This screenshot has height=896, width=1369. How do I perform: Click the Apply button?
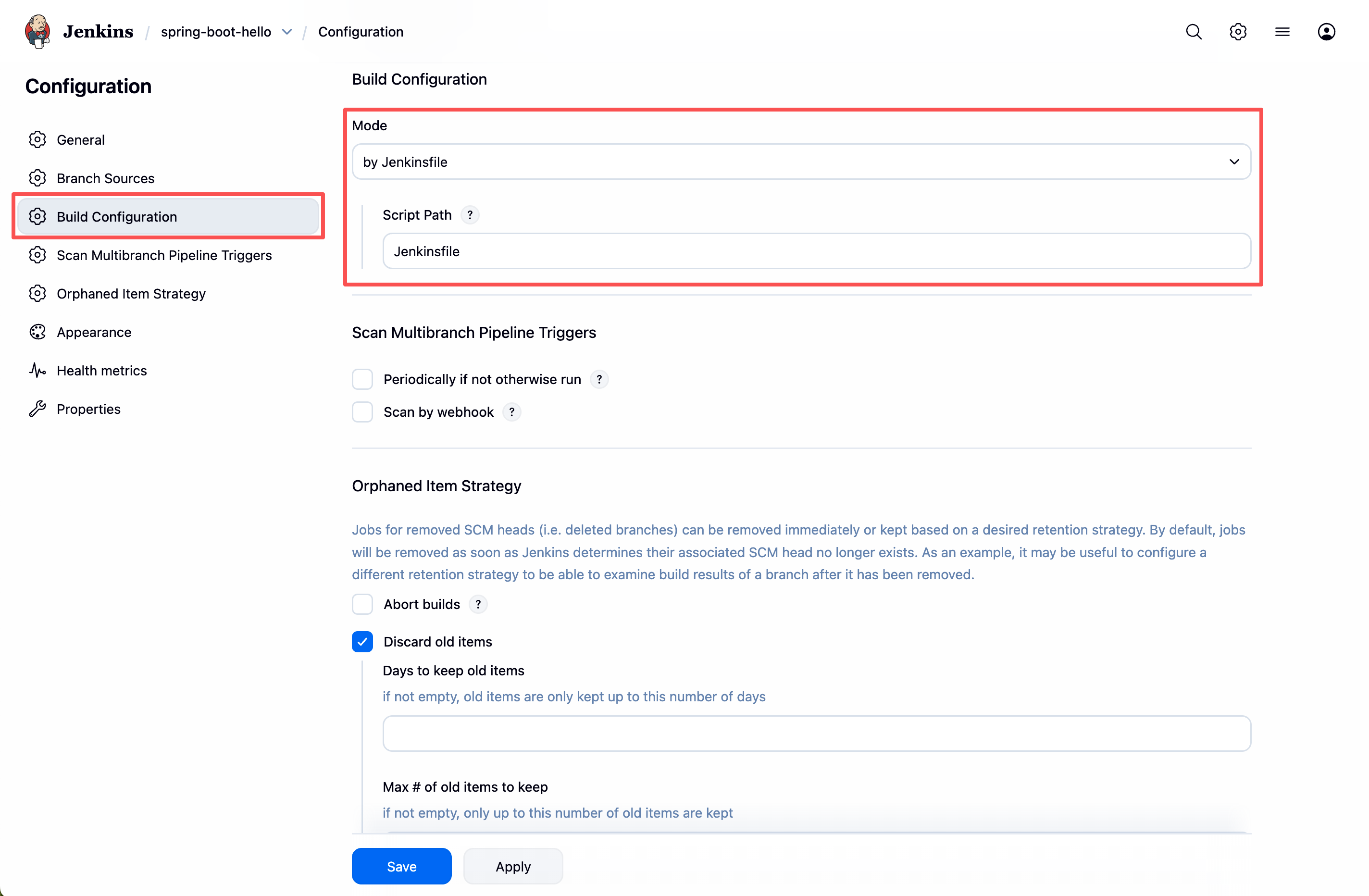click(512, 866)
